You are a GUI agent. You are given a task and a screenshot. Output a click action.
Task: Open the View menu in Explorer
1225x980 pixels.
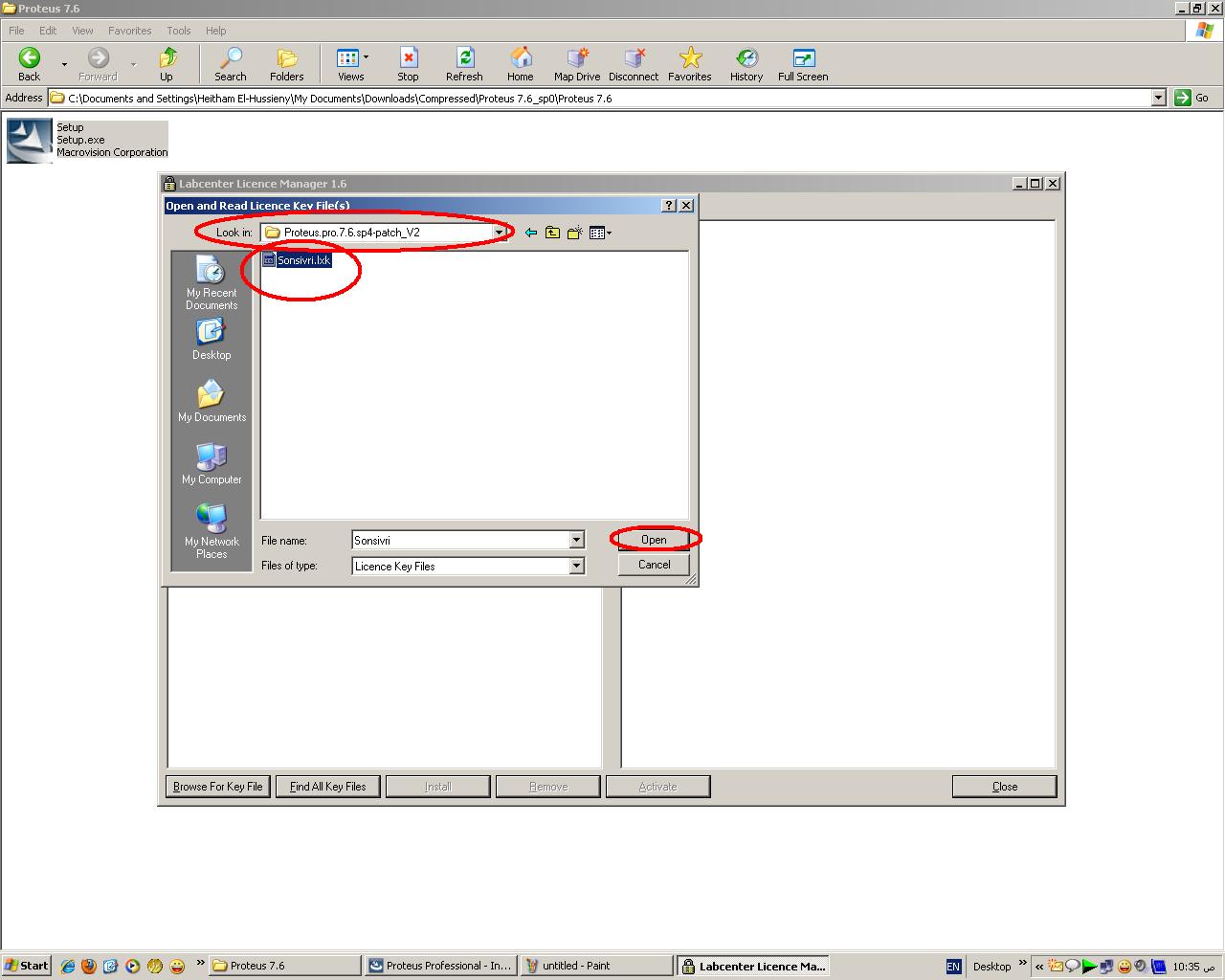point(82,31)
